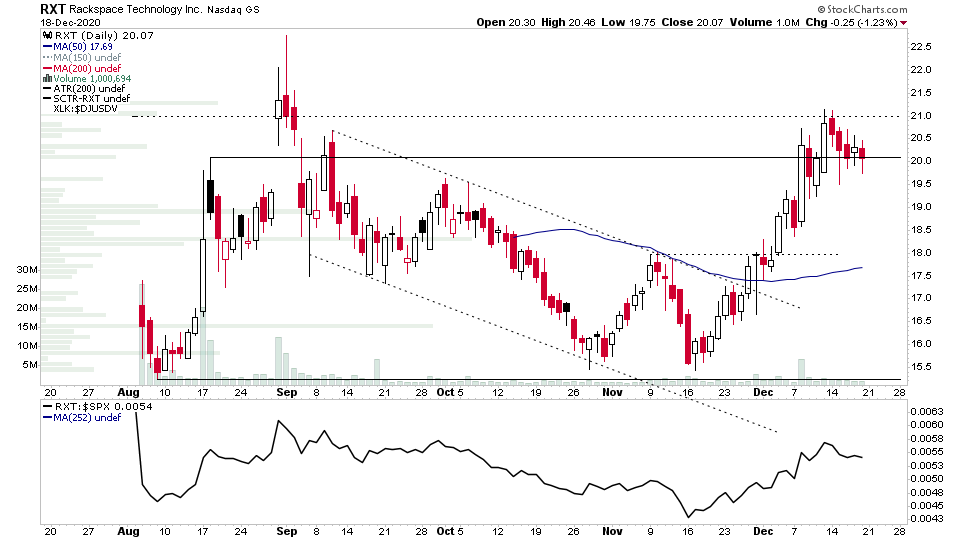Click the 'RXT (Daily) 20.07' legend entry
Screen dimensions: 960x540
coord(103,36)
